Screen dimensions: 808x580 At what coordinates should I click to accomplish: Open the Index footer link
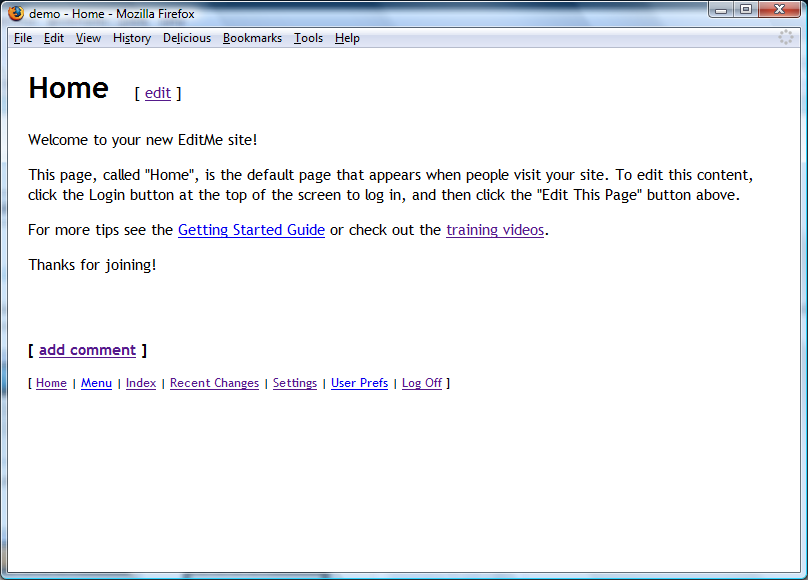(x=141, y=383)
